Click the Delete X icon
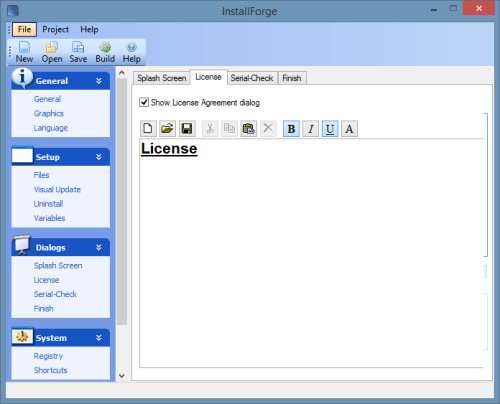Viewport: 500px width, 404px height. [268, 129]
